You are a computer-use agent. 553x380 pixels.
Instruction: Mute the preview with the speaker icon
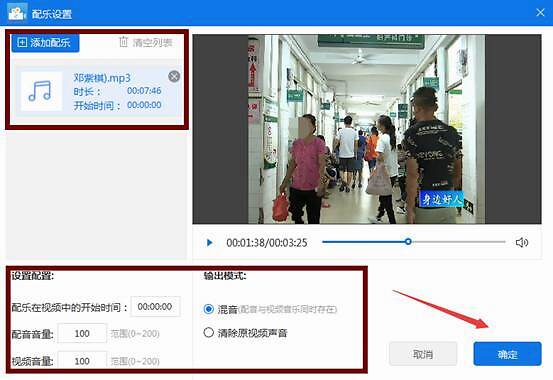(x=522, y=243)
